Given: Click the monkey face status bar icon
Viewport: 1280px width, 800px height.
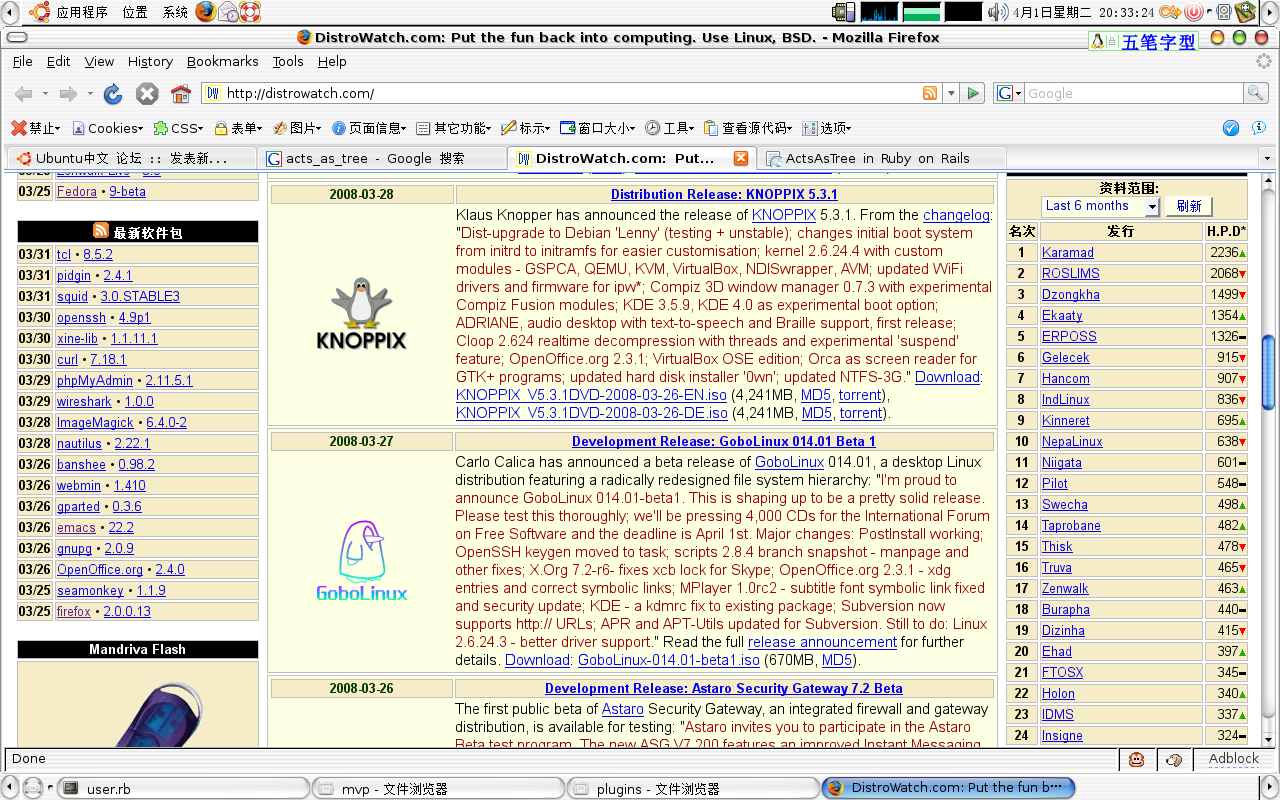Looking at the screenshot, I should click(1137, 760).
